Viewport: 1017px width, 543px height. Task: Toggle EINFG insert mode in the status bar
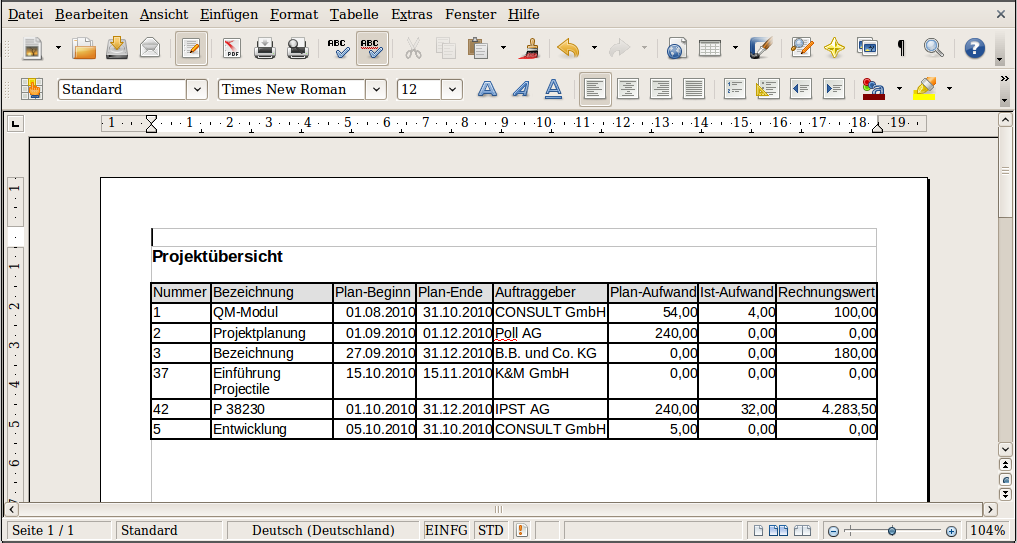(x=446, y=530)
